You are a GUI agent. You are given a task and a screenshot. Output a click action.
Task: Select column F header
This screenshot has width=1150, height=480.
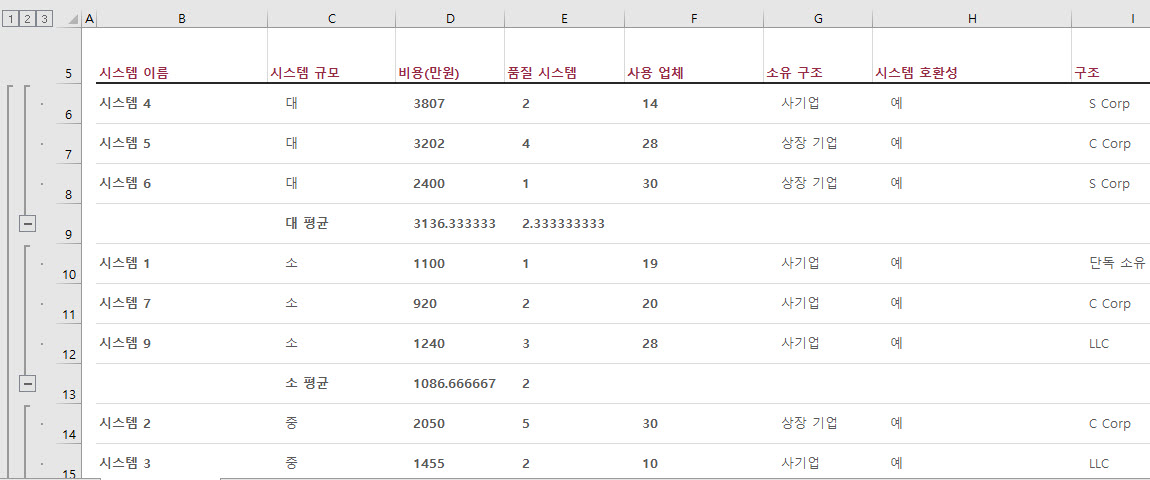pos(694,19)
